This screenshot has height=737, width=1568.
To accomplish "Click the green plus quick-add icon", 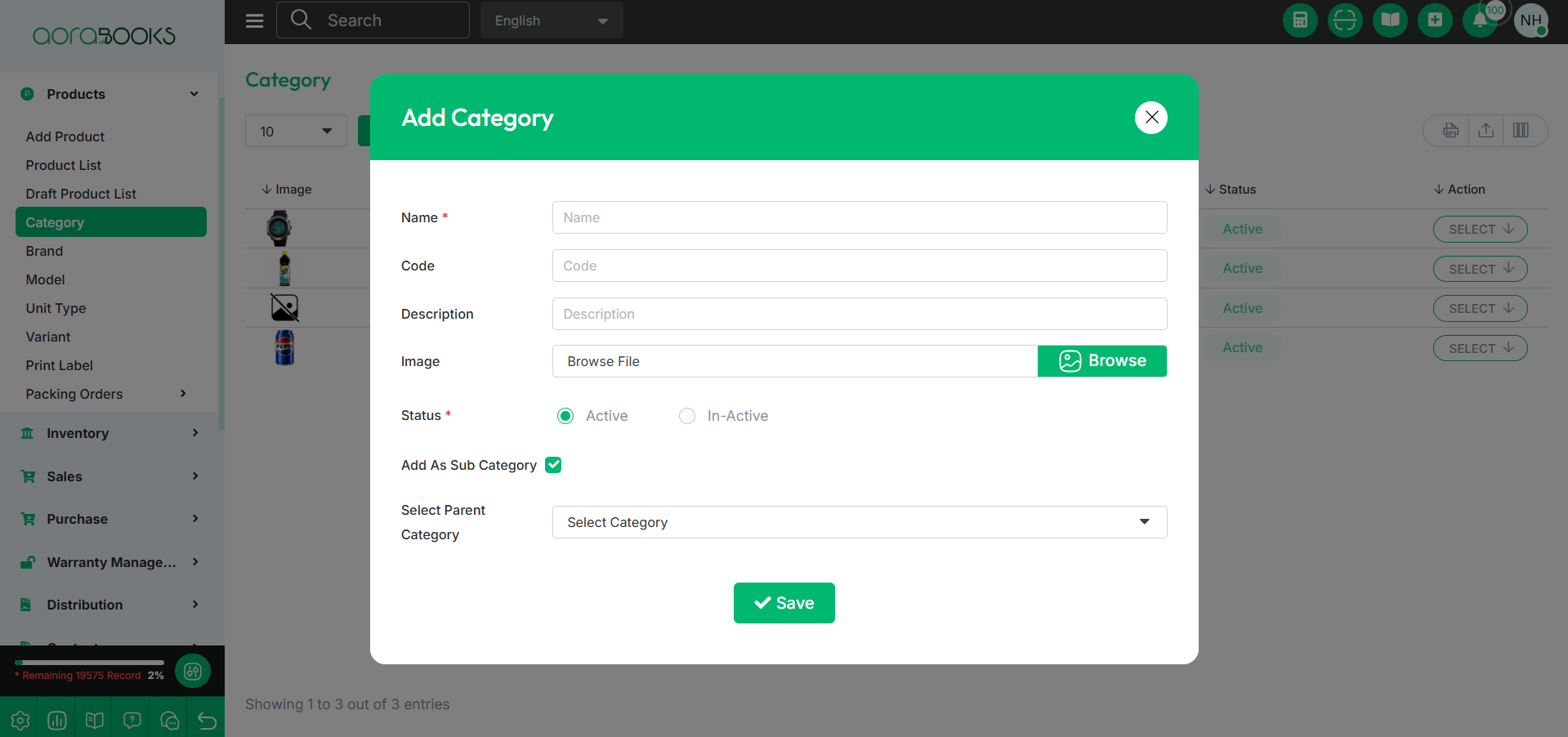I will pos(1435,20).
